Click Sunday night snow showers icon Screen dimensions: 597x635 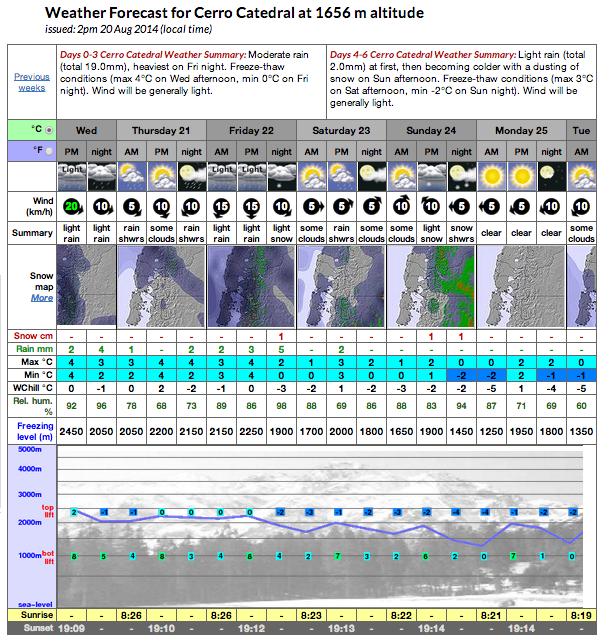(461, 176)
